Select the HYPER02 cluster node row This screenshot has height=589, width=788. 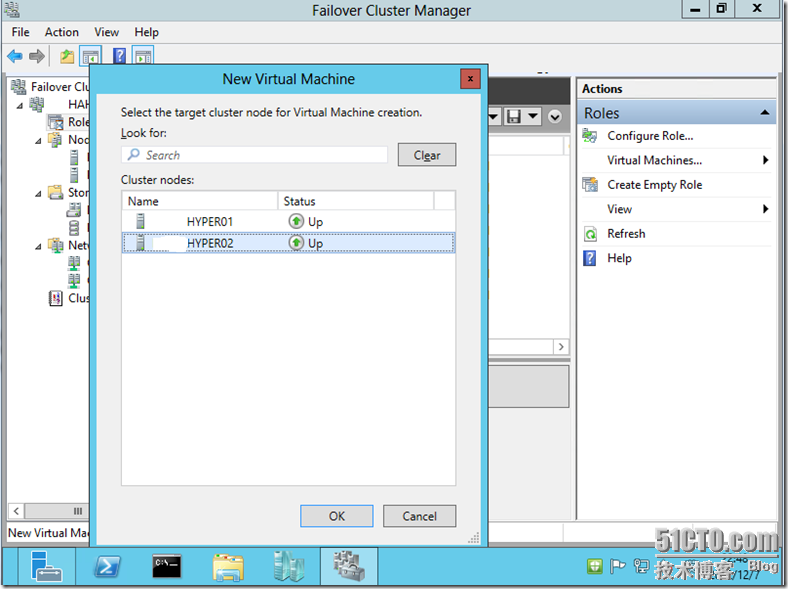[x=288, y=243]
